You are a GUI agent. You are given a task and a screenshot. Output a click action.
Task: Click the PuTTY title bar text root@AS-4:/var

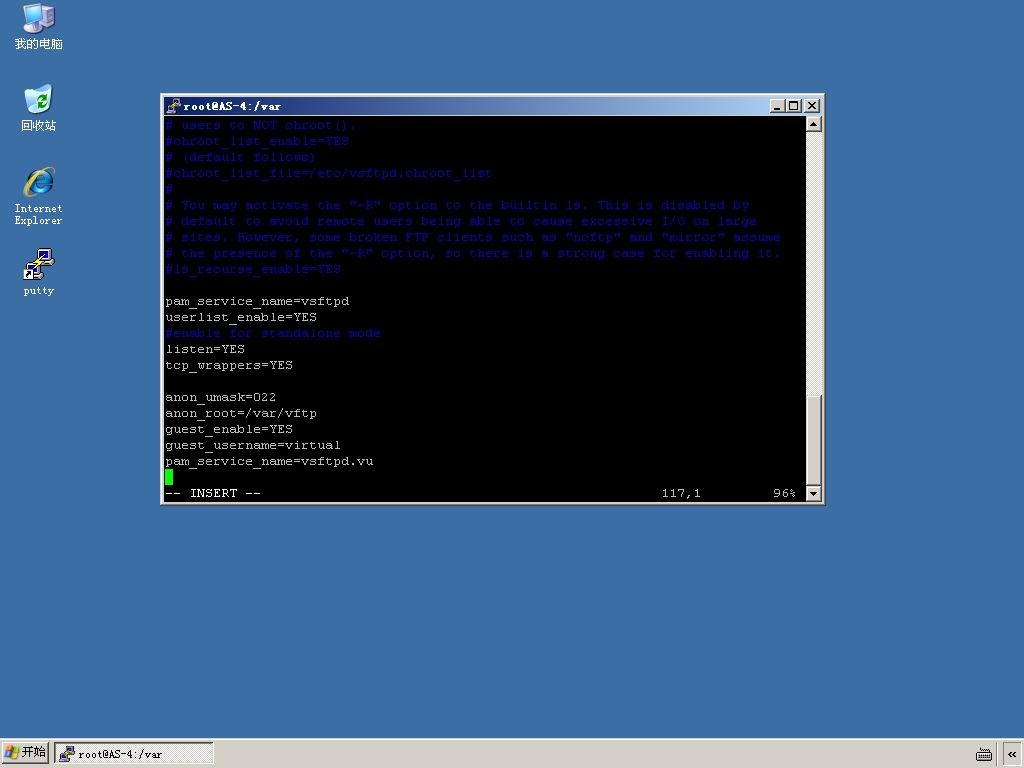click(x=232, y=106)
